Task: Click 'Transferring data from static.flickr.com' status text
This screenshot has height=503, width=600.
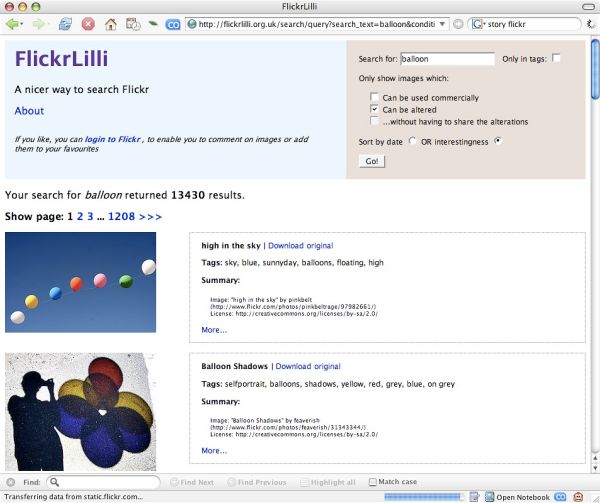Action: (x=73, y=497)
